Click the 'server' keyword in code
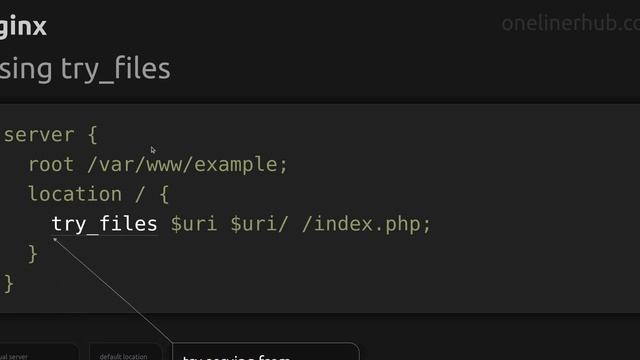640x360 pixels. 39,135
